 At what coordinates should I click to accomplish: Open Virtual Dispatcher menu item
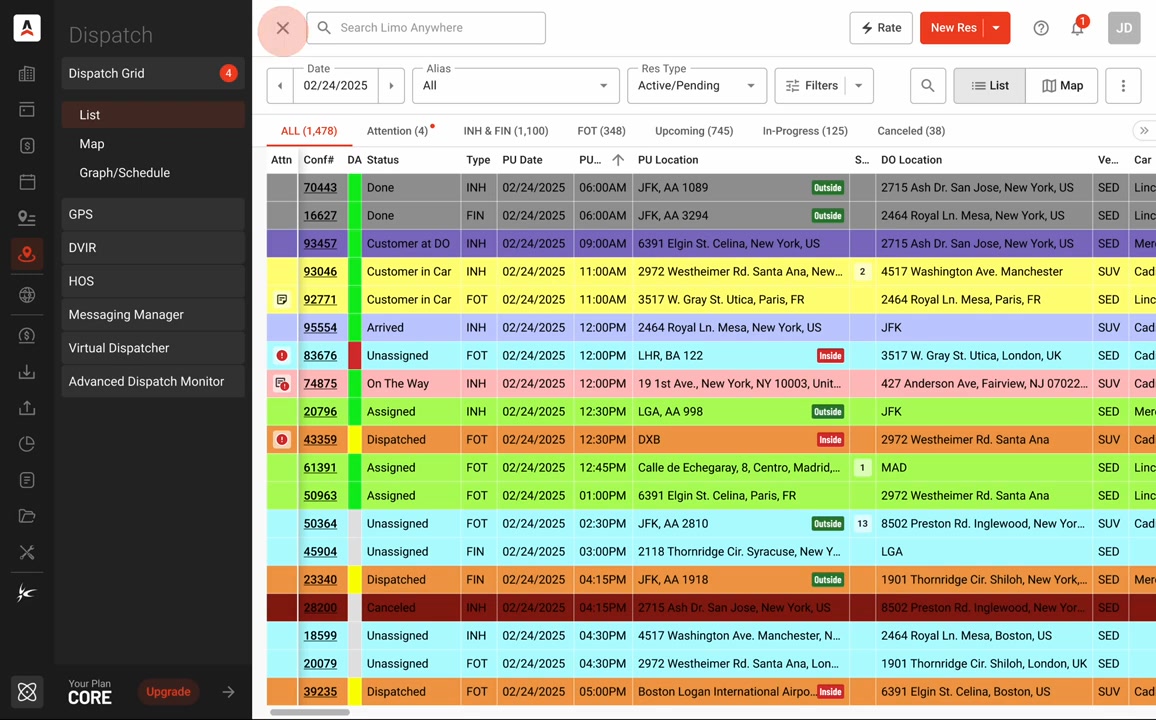click(x=153, y=348)
